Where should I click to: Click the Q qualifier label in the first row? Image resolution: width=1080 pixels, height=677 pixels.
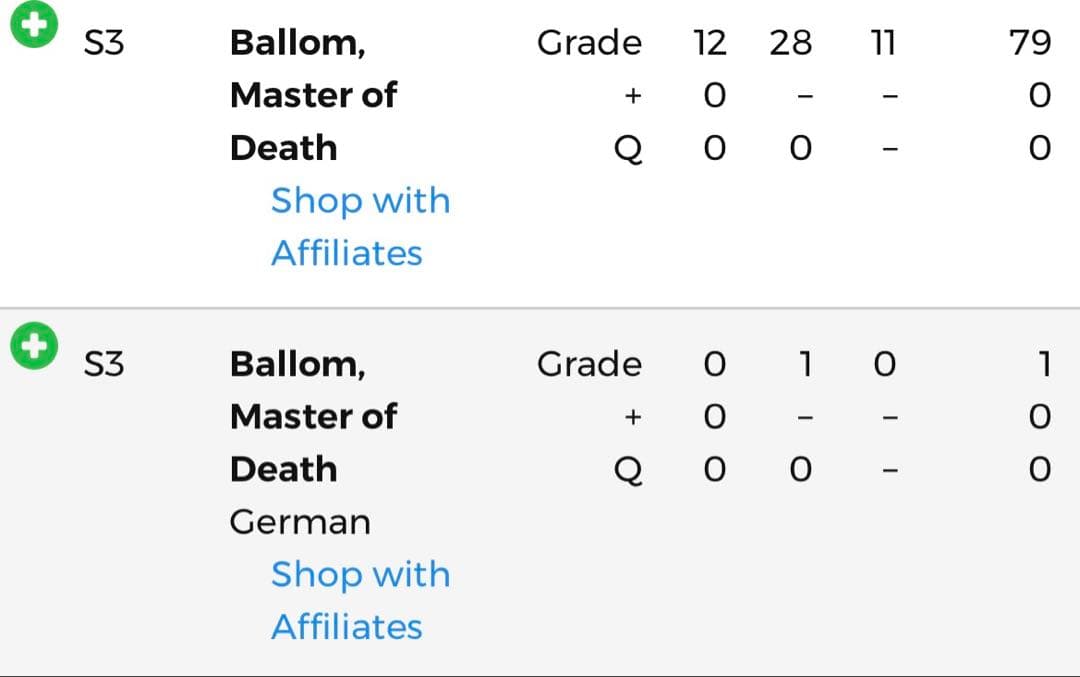coord(628,149)
